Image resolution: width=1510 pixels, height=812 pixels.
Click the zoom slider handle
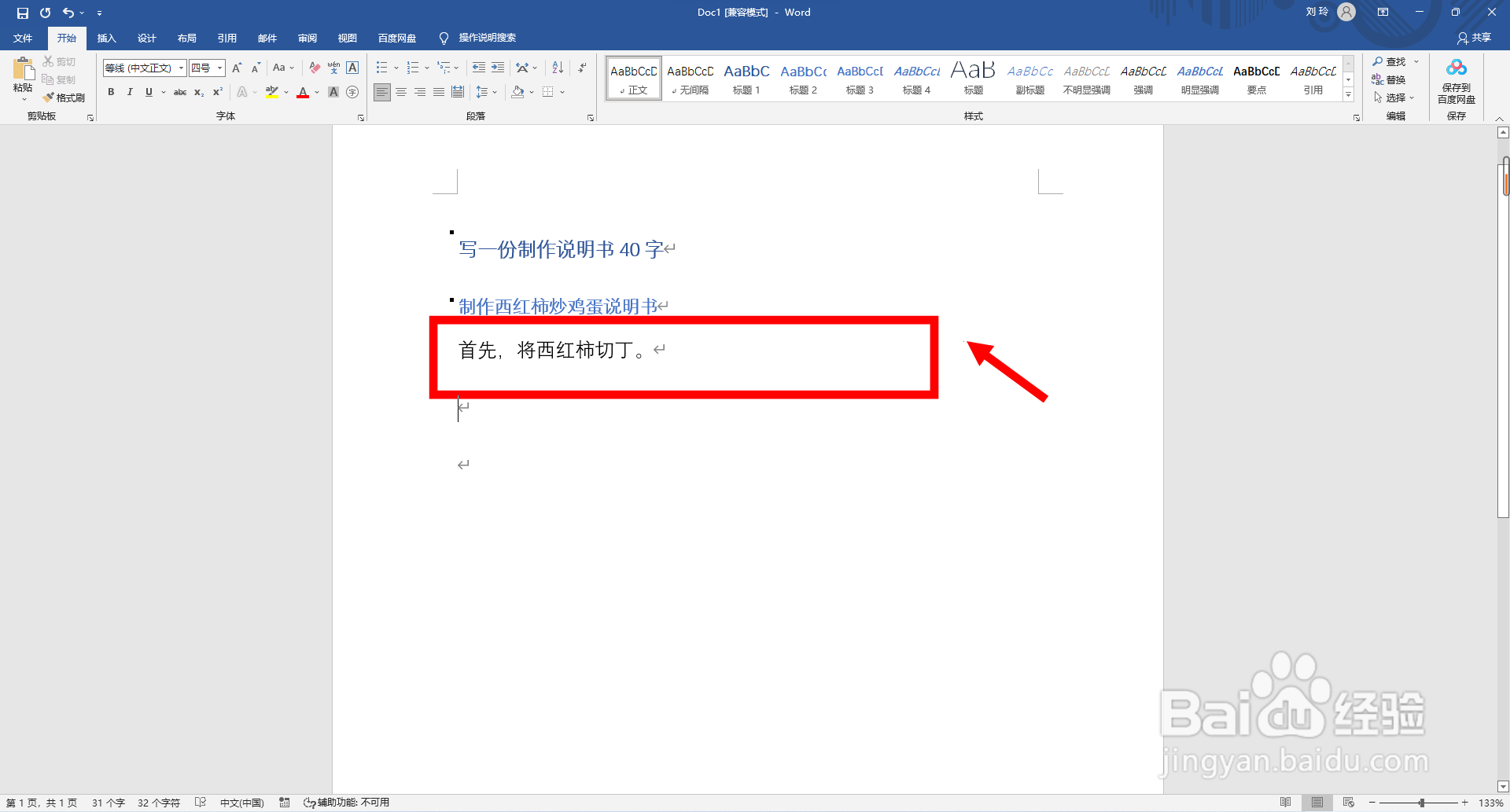click(1422, 803)
